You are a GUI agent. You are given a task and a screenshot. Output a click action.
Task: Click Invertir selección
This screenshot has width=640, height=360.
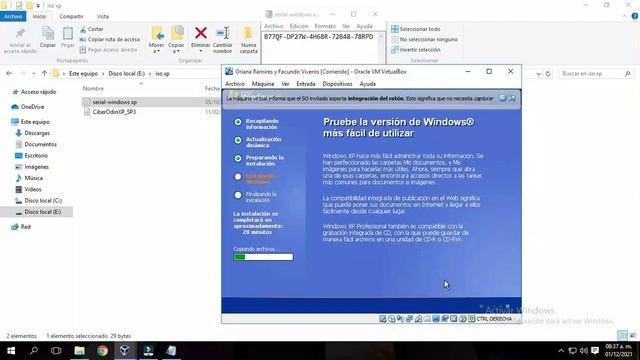click(416, 49)
